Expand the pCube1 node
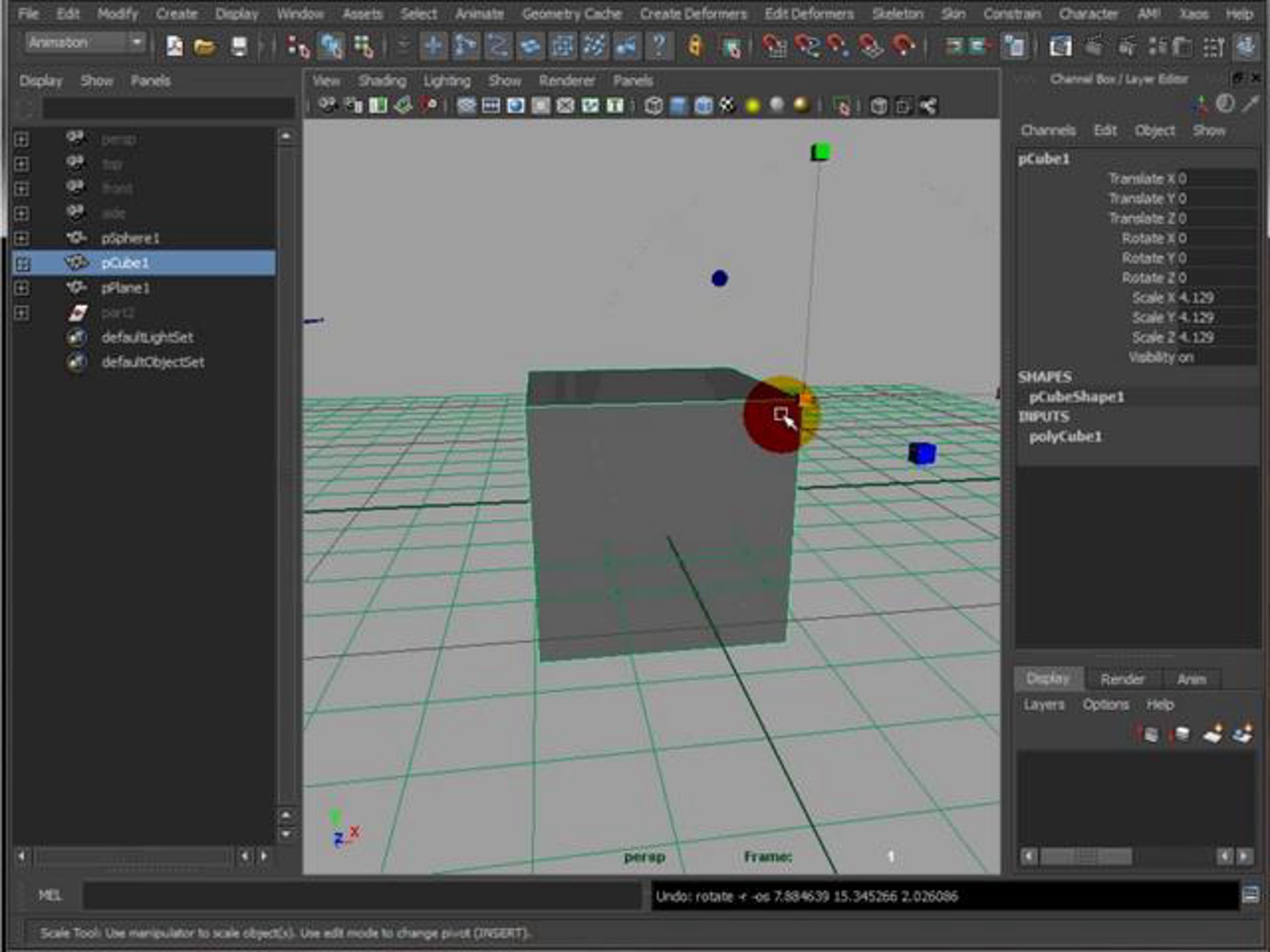The image size is (1270, 952). pyautogui.click(x=22, y=263)
